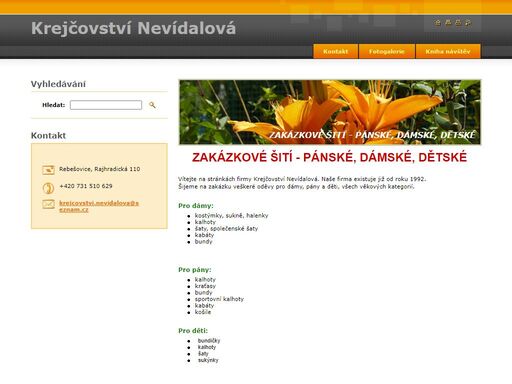Click the Pro děti heading

(x=193, y=331)
